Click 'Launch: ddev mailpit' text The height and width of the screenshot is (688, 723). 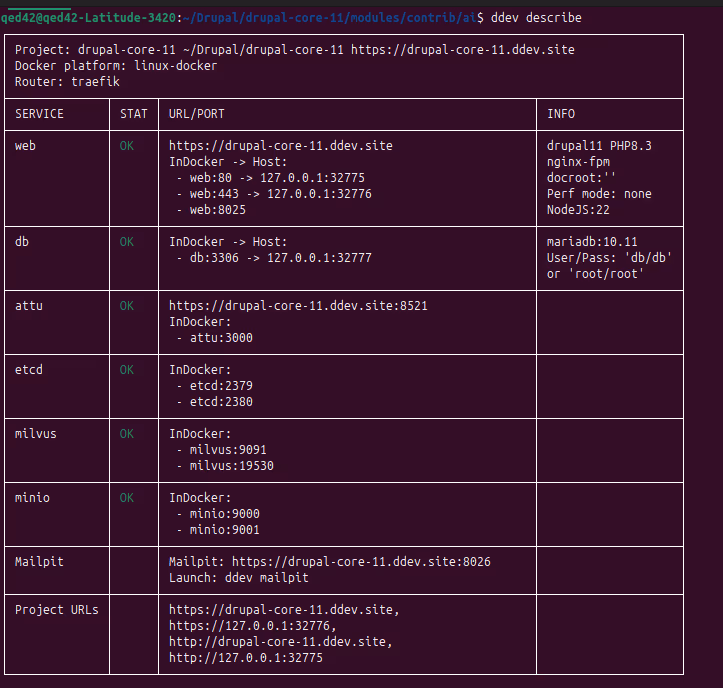tap(239, 578)
